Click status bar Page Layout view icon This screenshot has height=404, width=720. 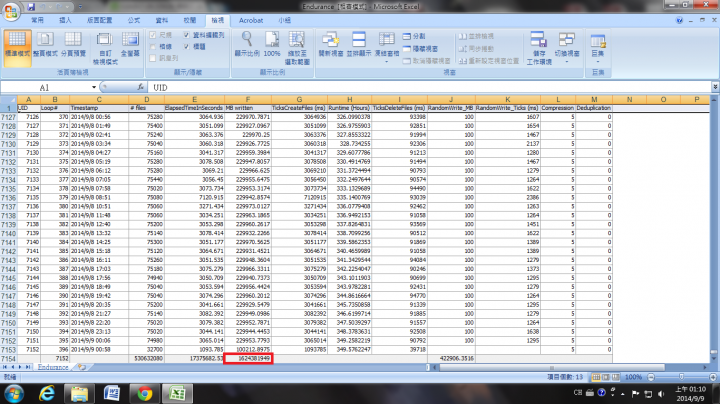pos(606,377)
